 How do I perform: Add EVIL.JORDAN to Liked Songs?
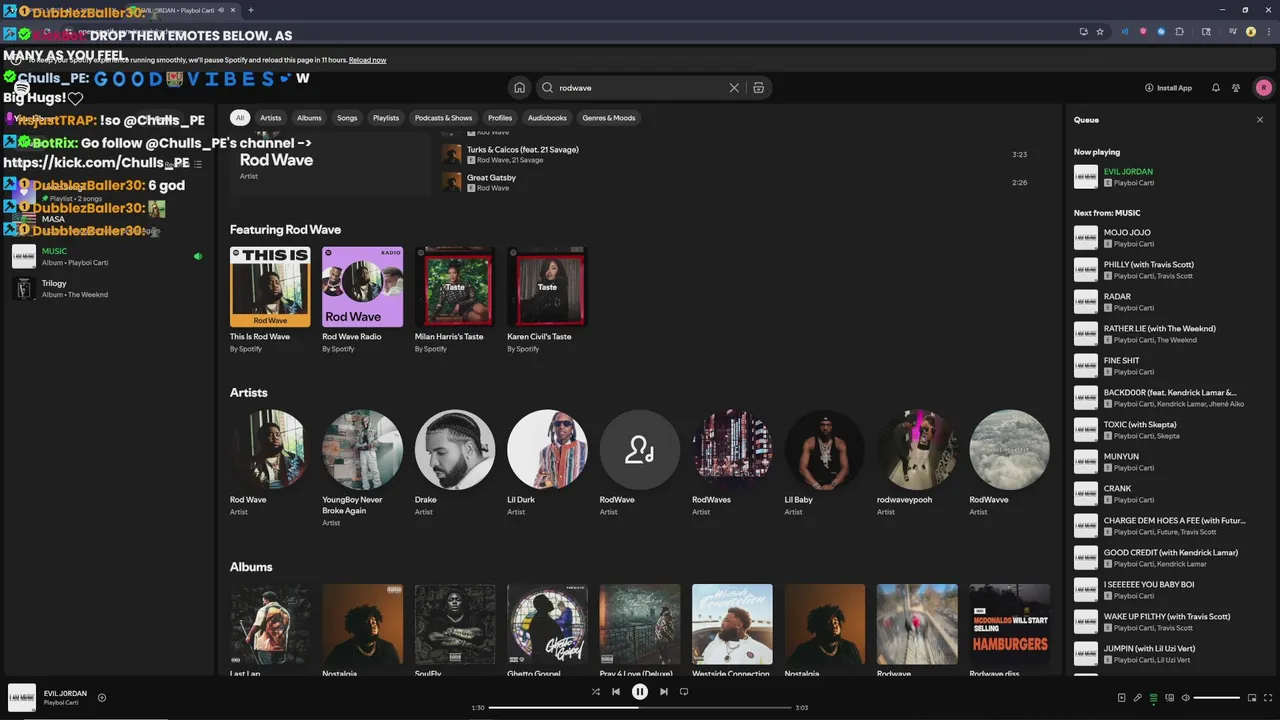[101, 698]
